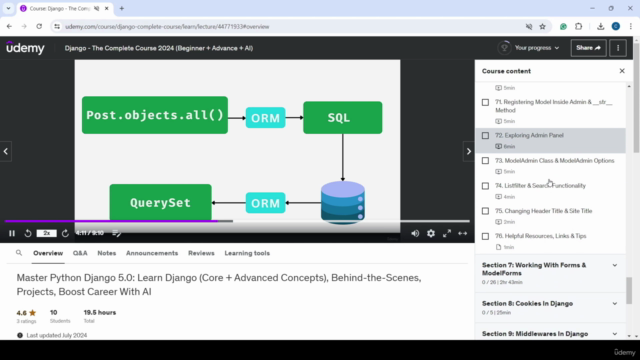Change the 2x playback speed
Image resolution: width=640 pixels, height=360 pixels.
[x=47, y=233]
